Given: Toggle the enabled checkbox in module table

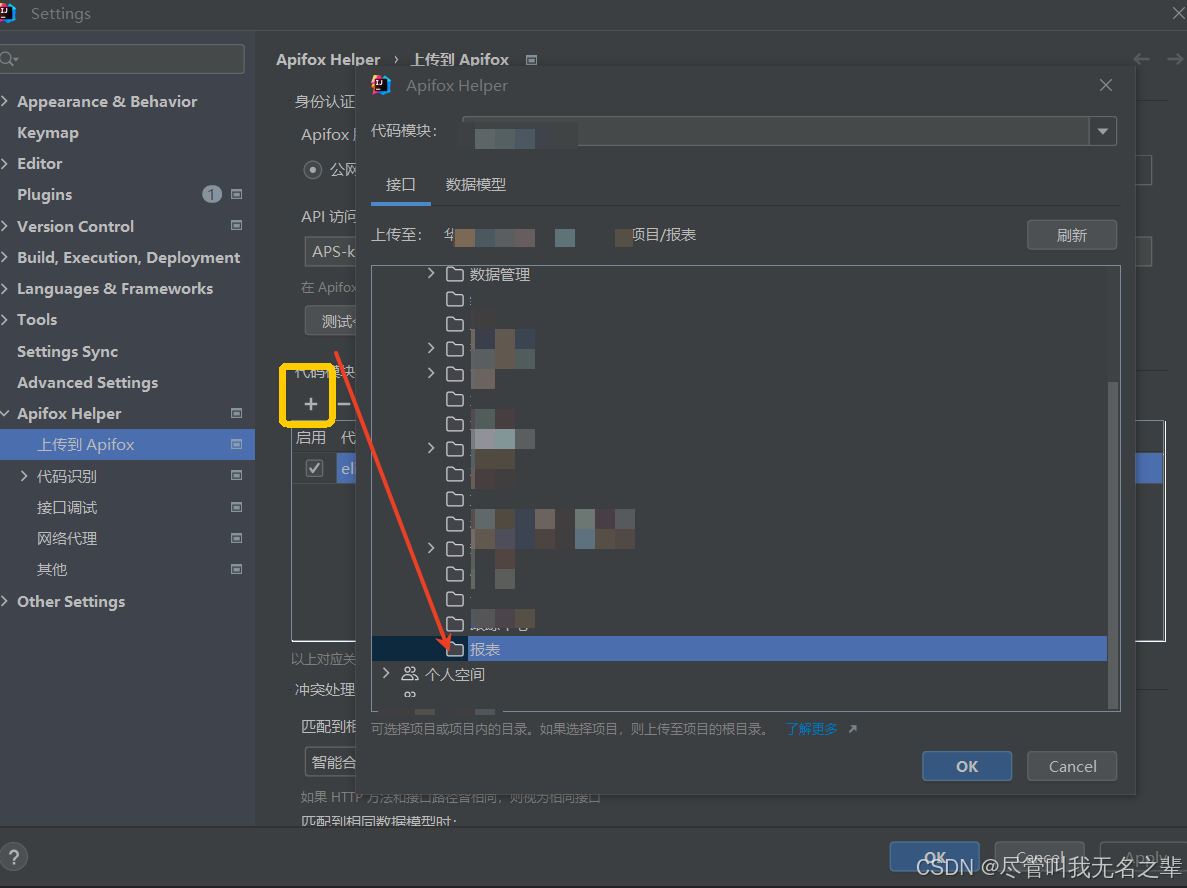Looking at the screenshot, I should [314, 469].
